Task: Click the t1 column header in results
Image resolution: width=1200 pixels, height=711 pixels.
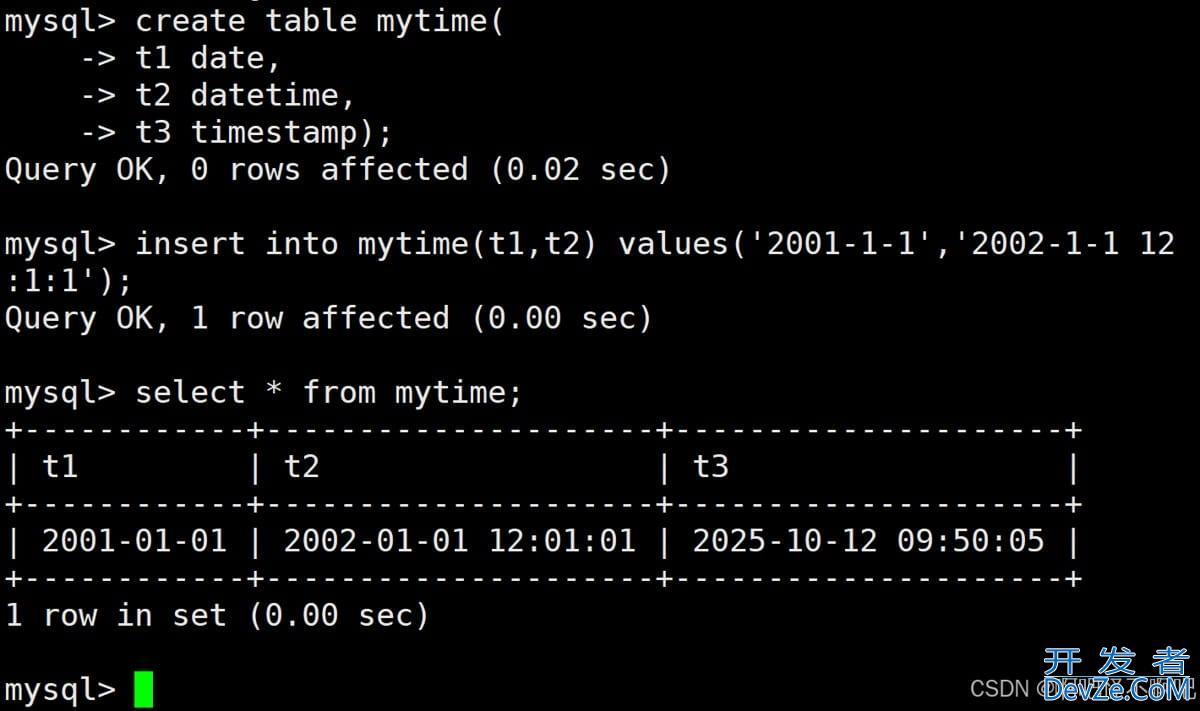Action: [60, 467]
